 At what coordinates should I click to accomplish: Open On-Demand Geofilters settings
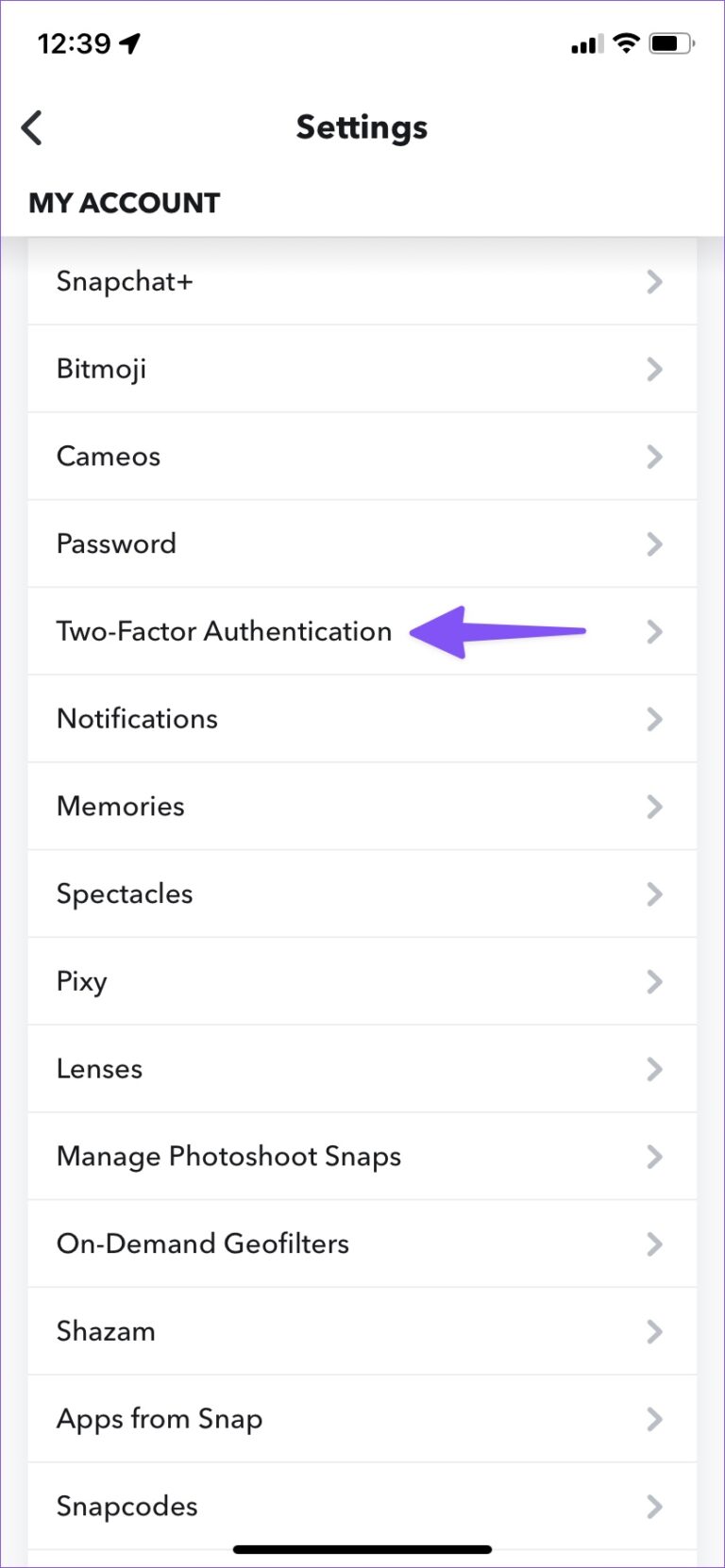202,1243
